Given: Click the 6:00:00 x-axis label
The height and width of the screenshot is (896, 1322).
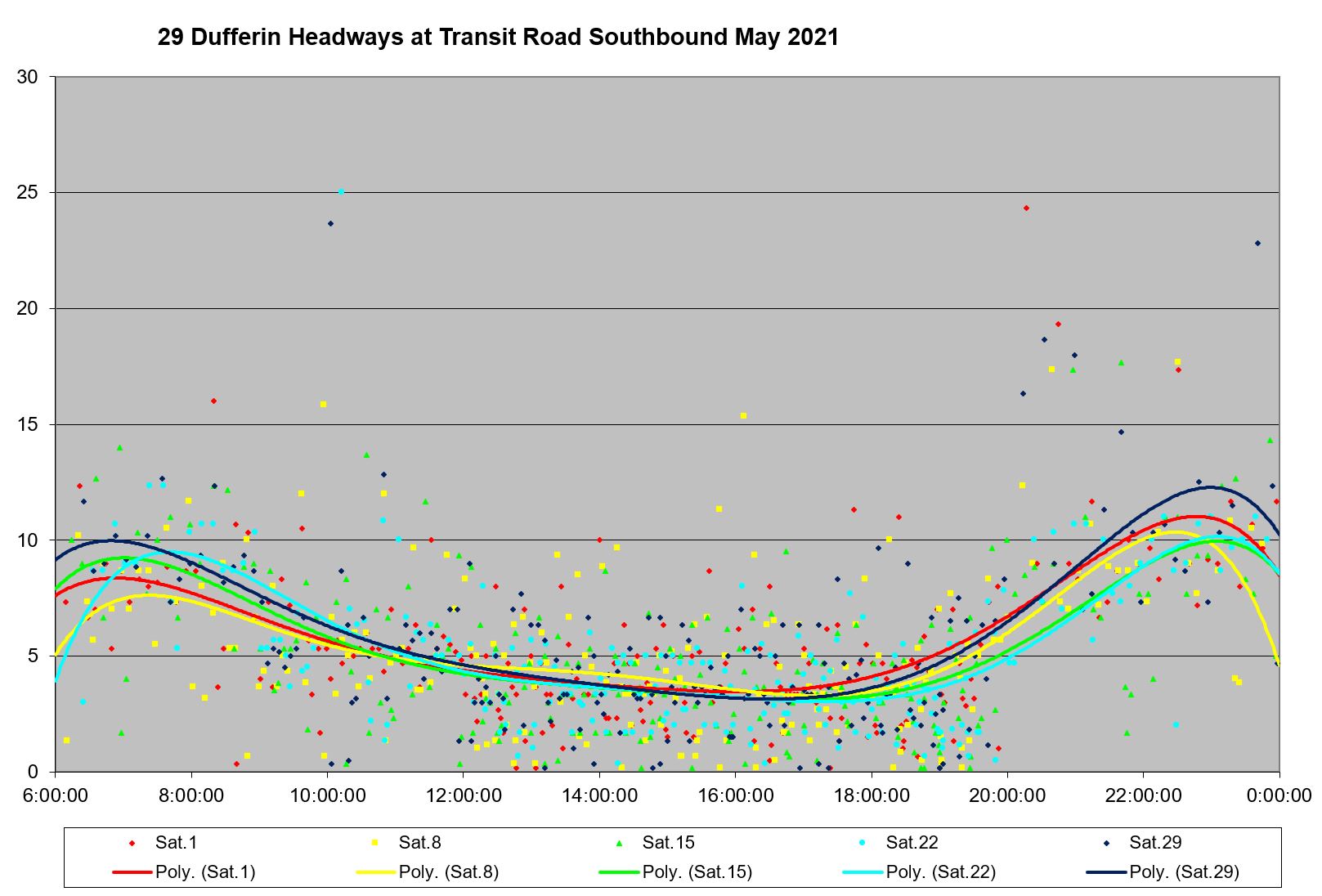Looking at the screenshot, I should [56, 795].
